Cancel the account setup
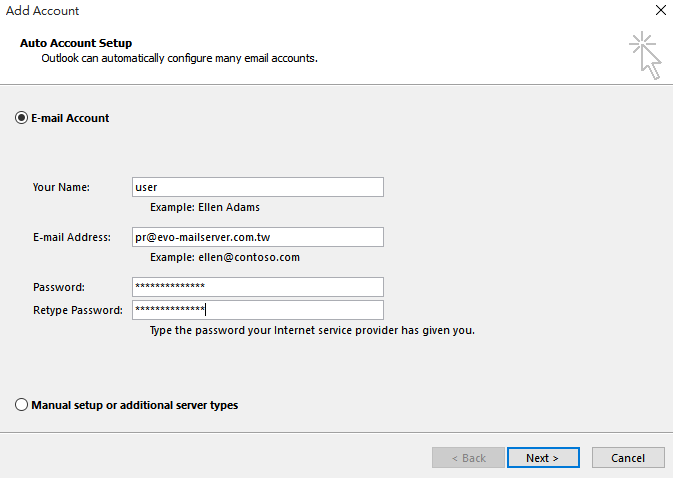 tap(628, 458)
